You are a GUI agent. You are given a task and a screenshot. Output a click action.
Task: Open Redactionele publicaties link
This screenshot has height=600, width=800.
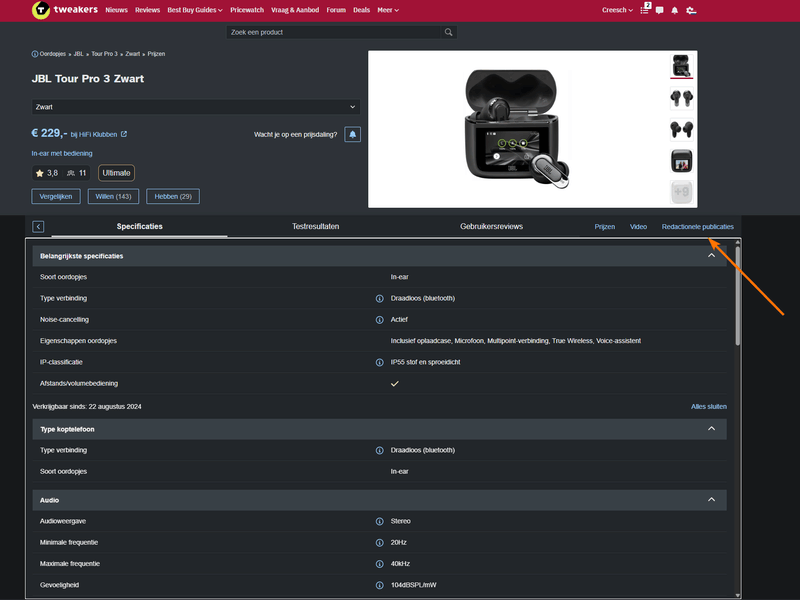click(697, 227)
